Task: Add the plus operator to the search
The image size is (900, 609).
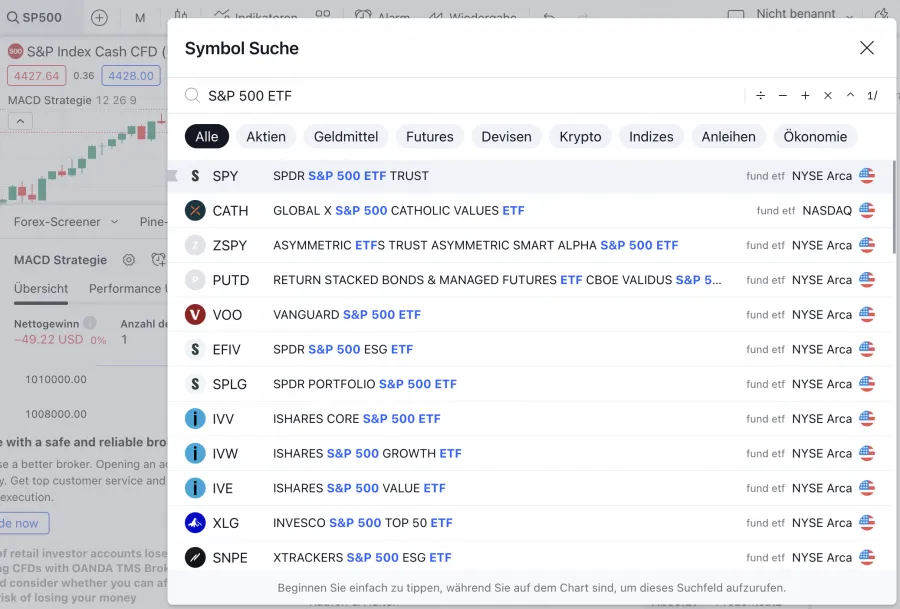Action: pyautogui.click(x=805, y=96)
